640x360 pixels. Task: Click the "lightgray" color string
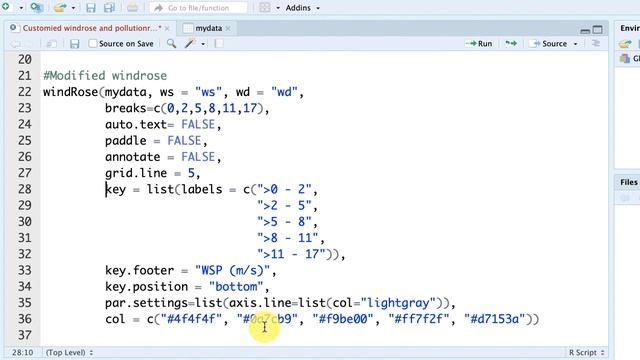[398, 303]
